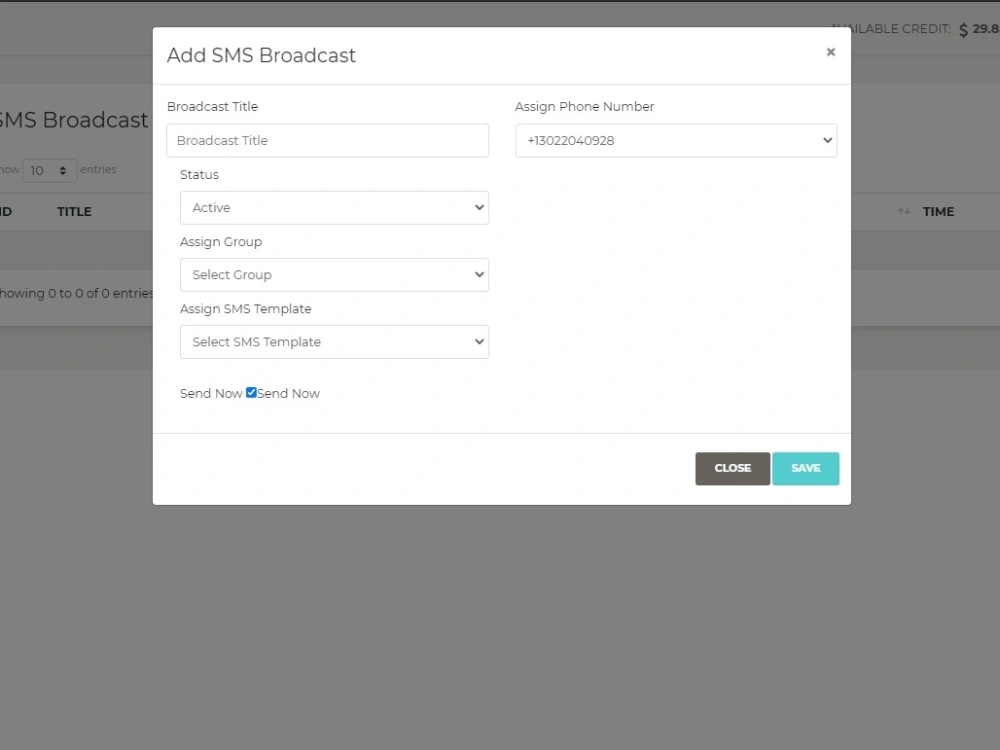Click the Assign SMS Template label
This screenshot has width=1000, height=750.
click(x=246, y=309)
